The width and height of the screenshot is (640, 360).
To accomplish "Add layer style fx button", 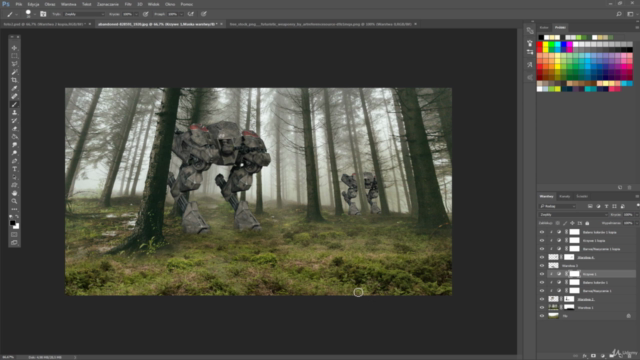I will tap(584, 356).
